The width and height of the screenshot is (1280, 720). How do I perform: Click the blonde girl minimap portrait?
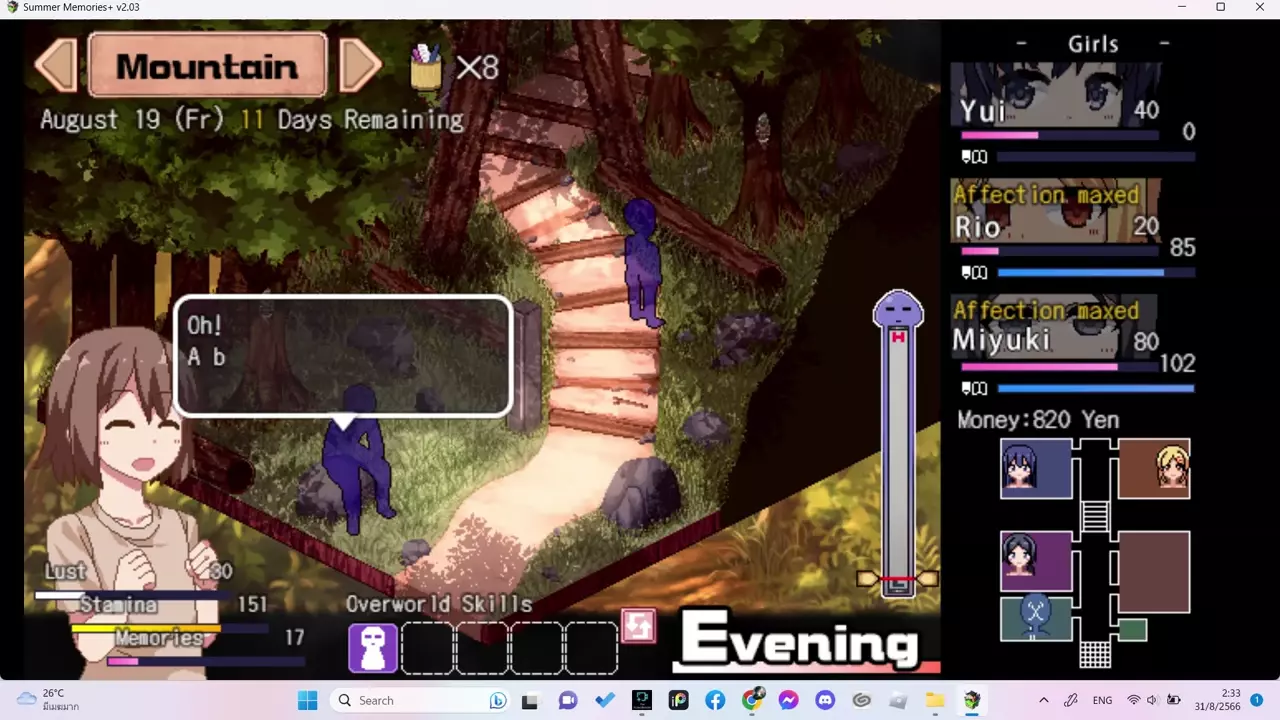1154,468
